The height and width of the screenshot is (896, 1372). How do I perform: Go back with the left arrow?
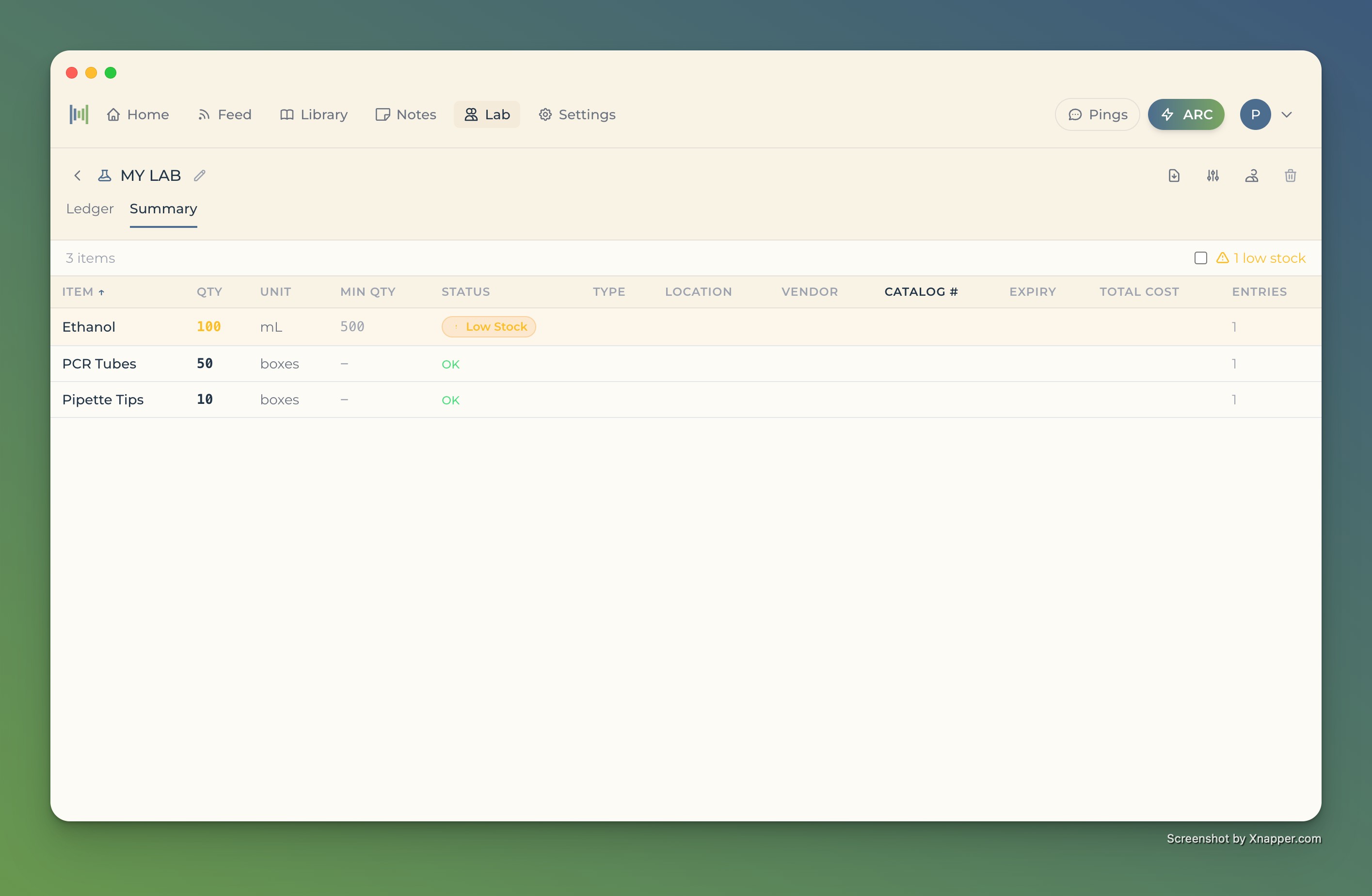coord(77,176)
